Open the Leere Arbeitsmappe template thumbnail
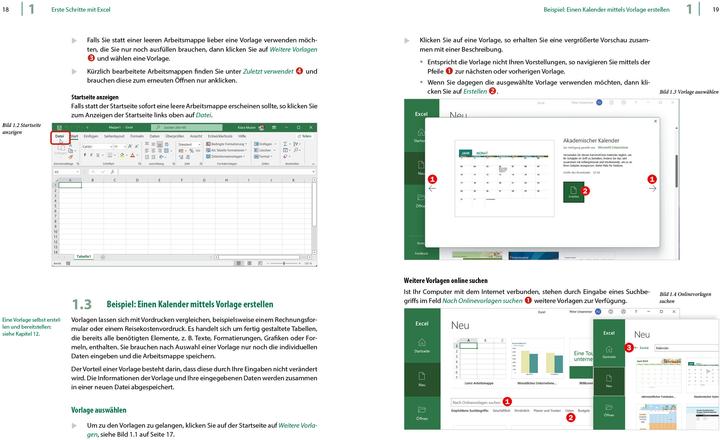The image size is (720, 440). (479, 361)
